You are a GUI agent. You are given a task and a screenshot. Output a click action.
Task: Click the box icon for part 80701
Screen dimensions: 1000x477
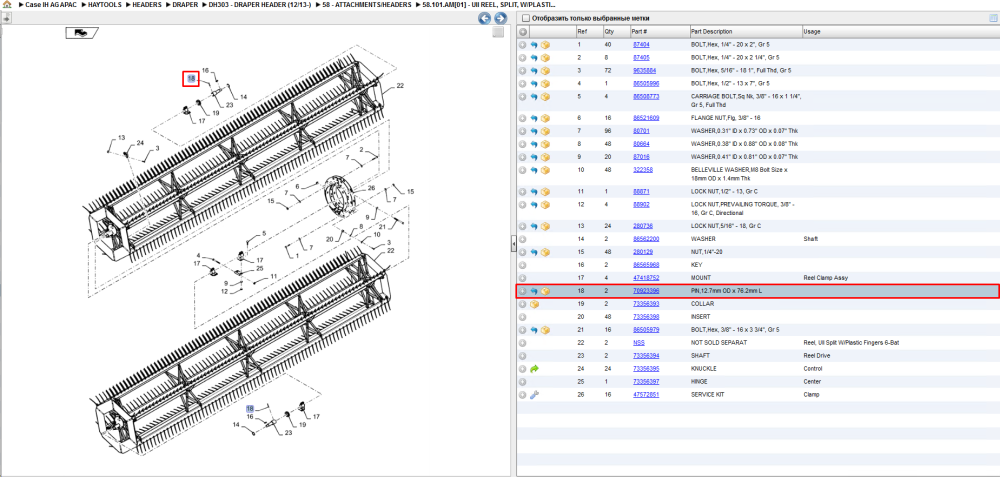coord(545,131)
